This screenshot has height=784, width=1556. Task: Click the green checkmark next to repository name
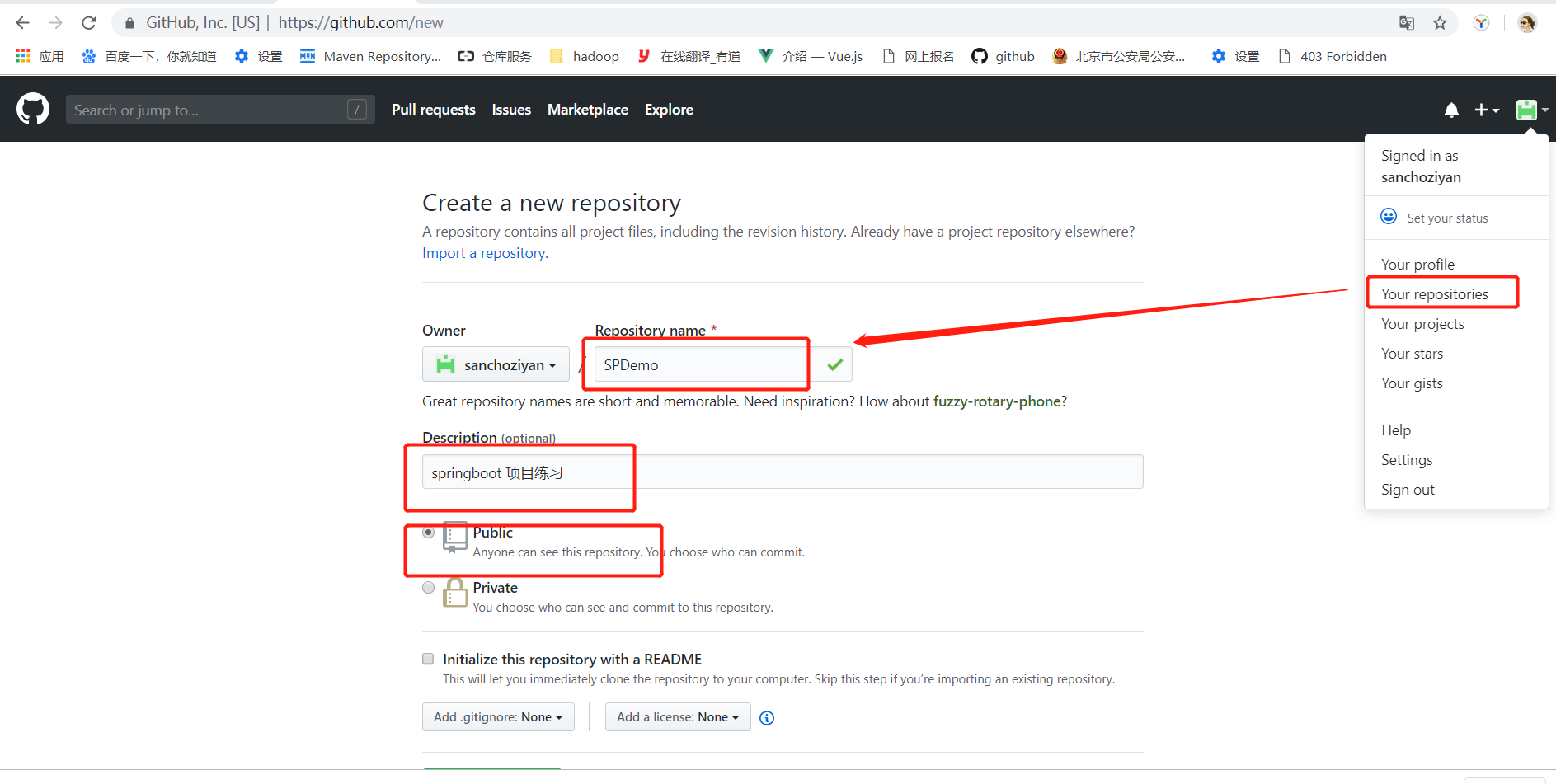tap(834, 364)
